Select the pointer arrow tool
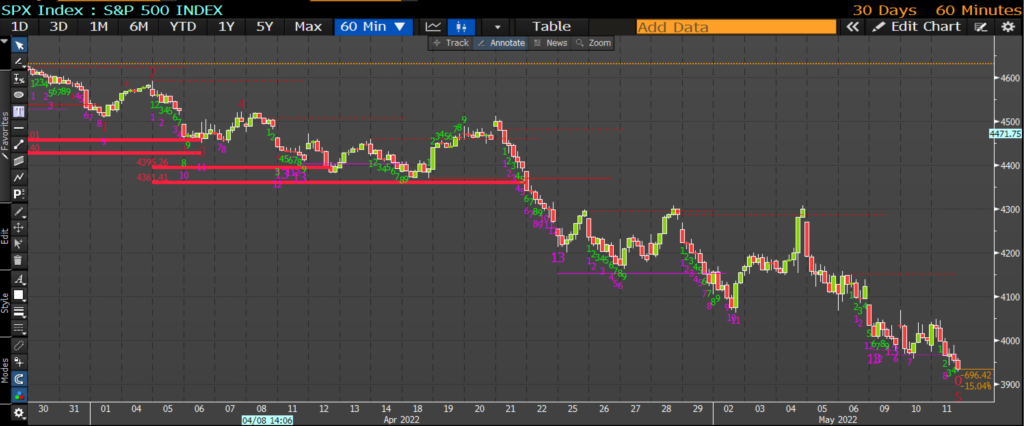The image size is (1024, 426). pyautogui.click(x=19, y=45)
